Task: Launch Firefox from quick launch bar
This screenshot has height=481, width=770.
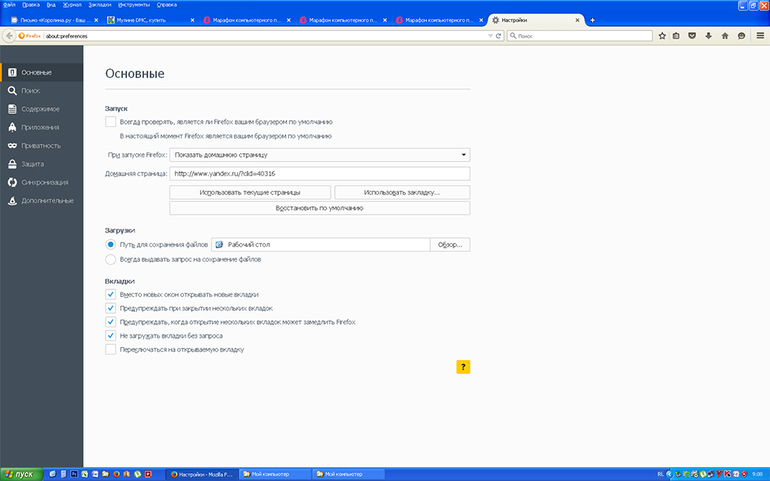Action: [x=116, y=474]
